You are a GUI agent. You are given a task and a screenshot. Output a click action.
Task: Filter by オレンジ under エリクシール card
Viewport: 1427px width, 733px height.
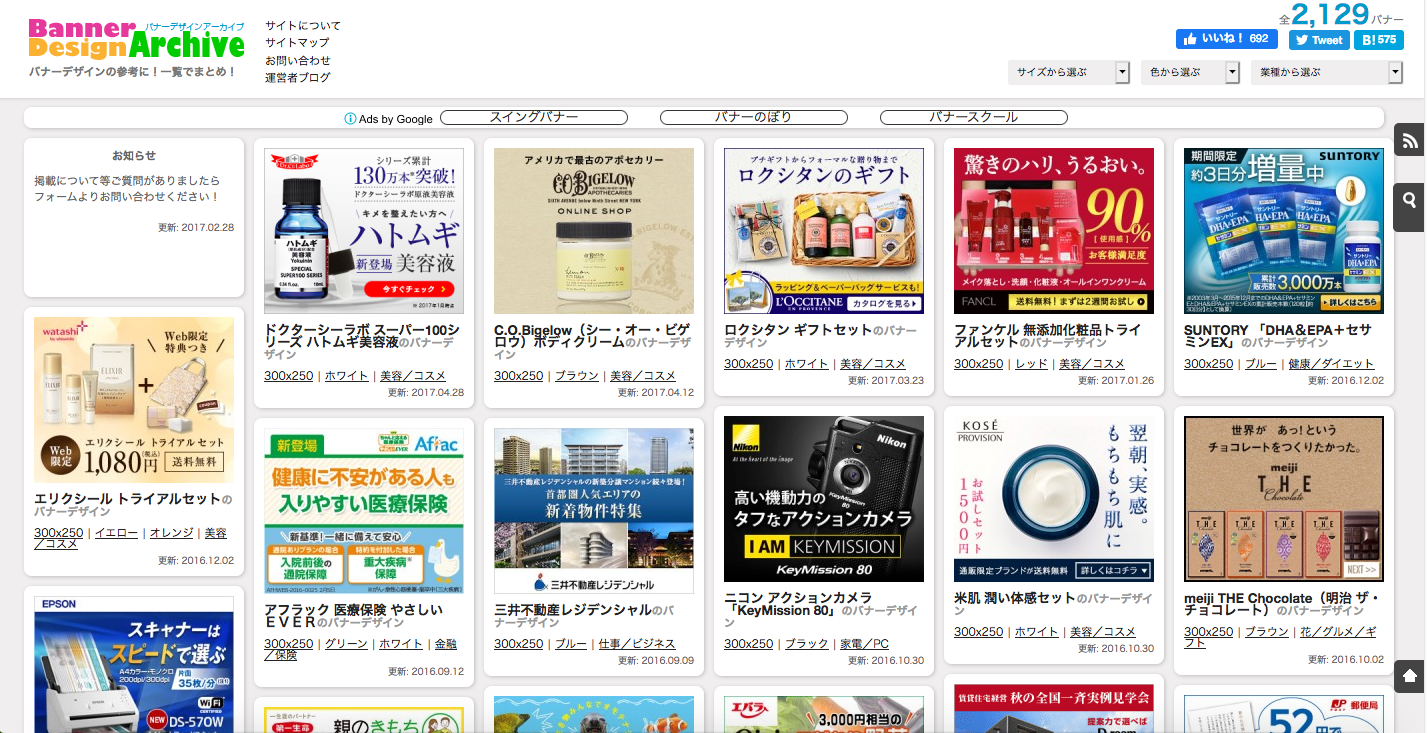172,533
